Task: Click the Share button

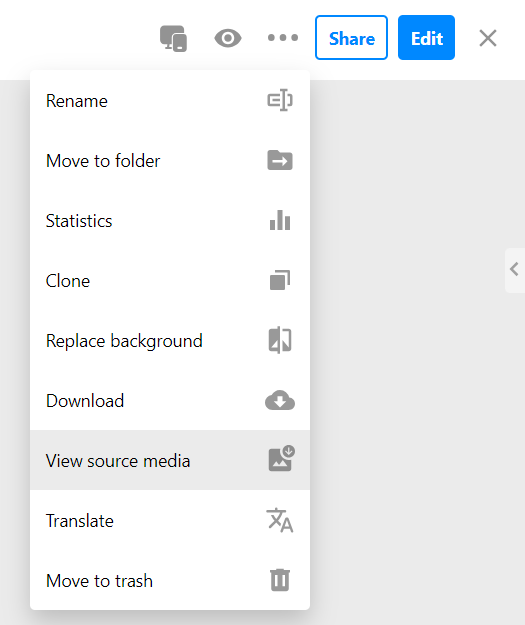Action: (351, 38)
